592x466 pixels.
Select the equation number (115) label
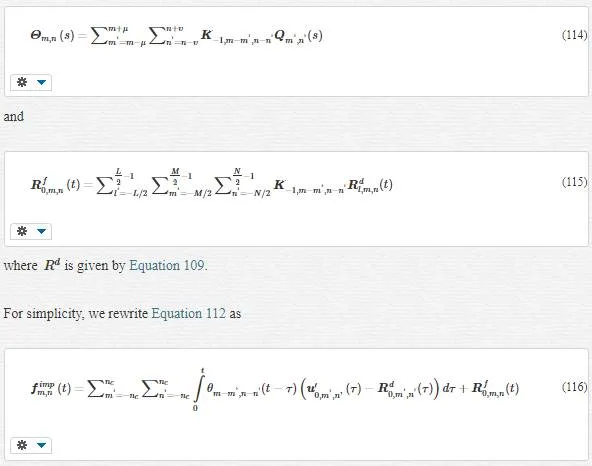(x=574, y=182)
